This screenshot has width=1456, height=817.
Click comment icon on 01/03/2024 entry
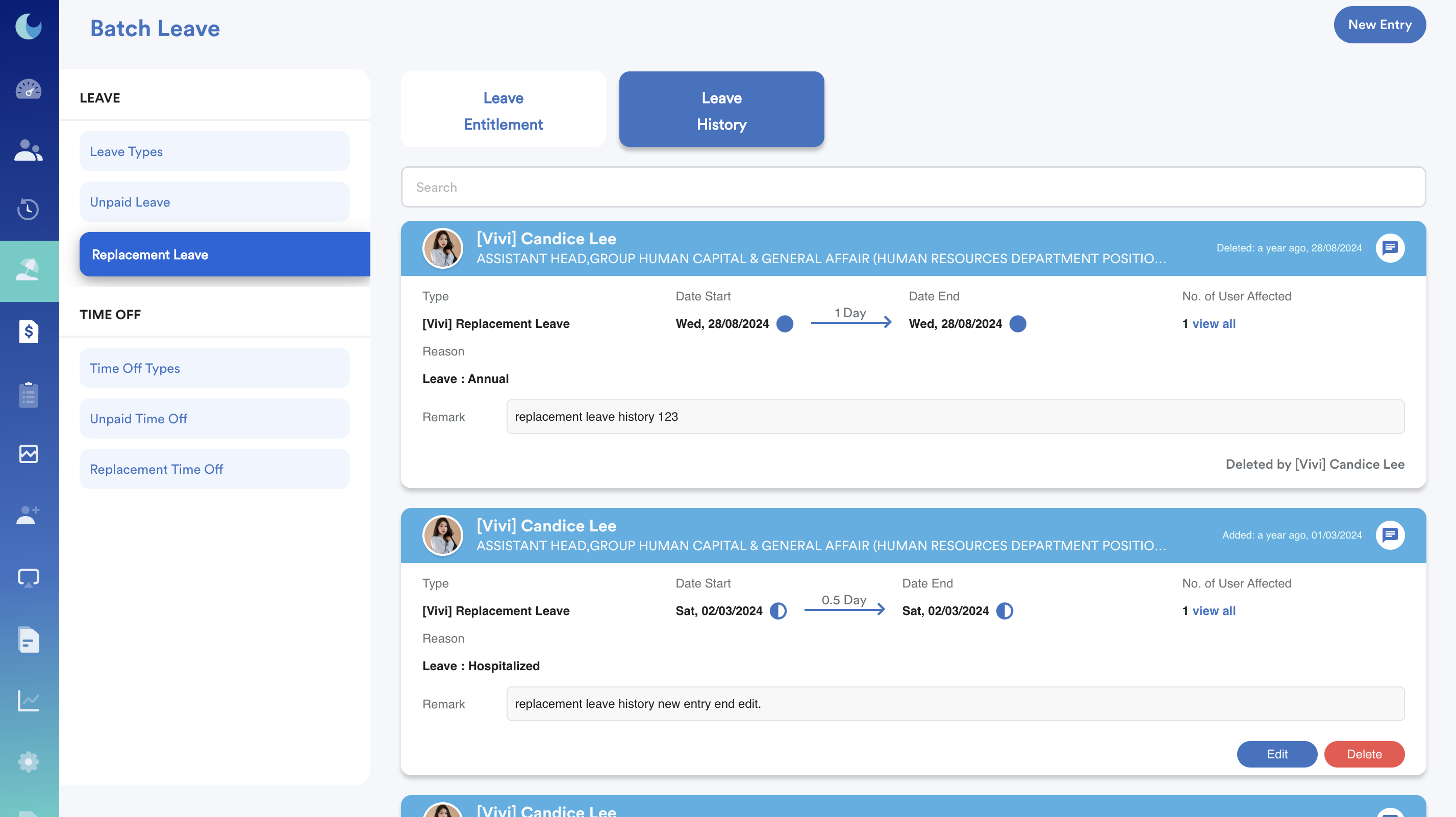1390,535
